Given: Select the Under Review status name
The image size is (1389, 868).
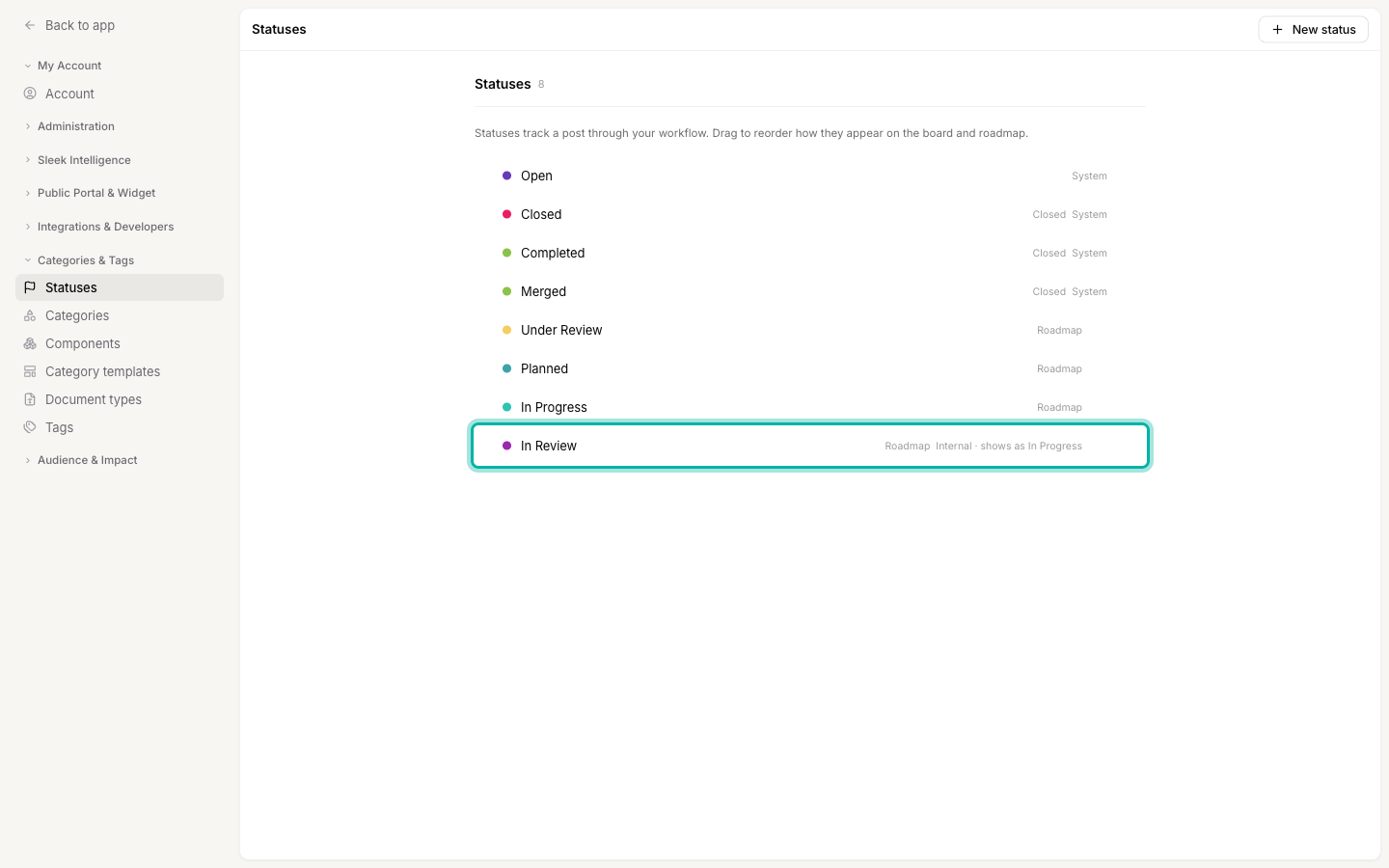Looking at the screenshot, I should (x=561, y=330).
